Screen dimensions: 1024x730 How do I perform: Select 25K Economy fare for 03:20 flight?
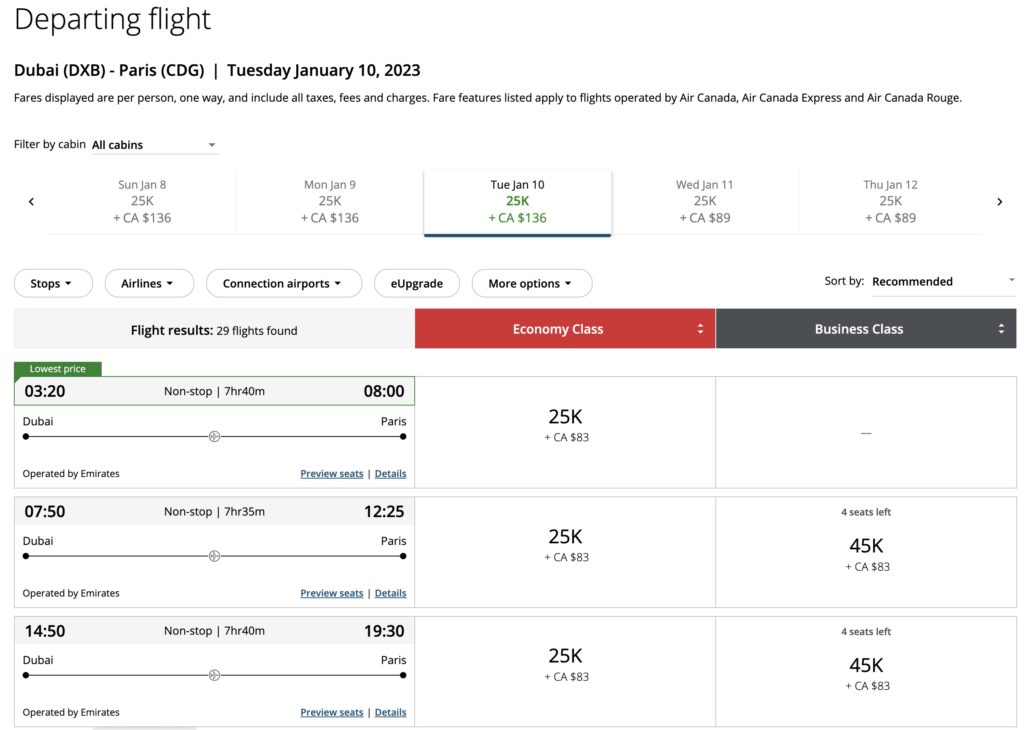tap(565, 425)
